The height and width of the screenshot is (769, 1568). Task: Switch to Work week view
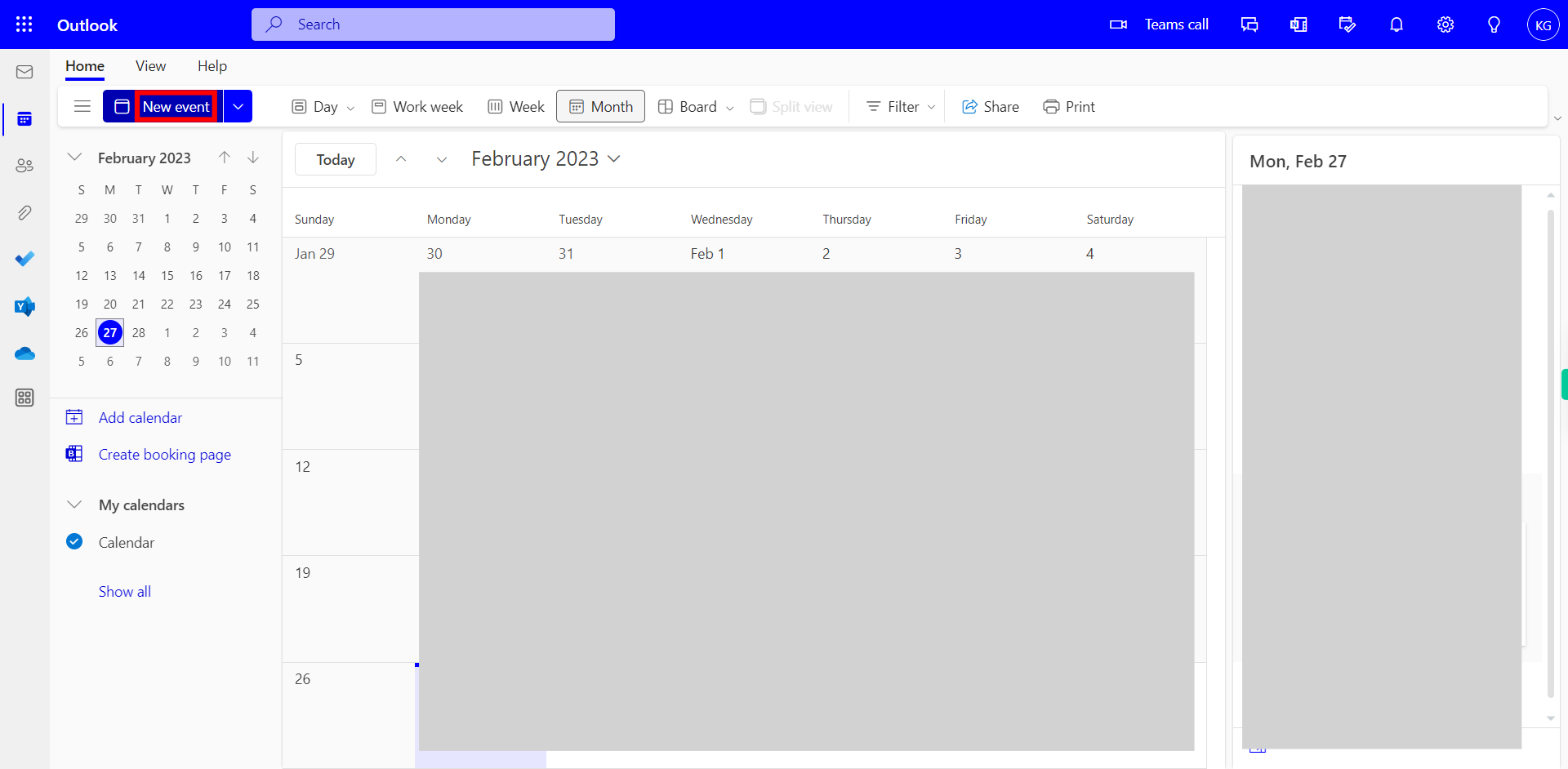pyautogui.click(x=416, y=107)
